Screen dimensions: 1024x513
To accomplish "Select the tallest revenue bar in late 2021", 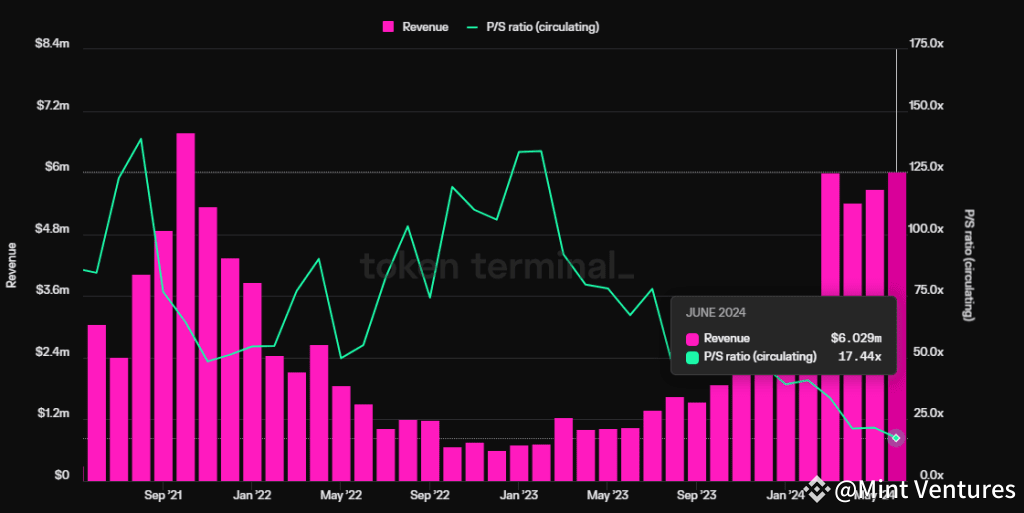I will pyautogui.click(x=185, y=305).
